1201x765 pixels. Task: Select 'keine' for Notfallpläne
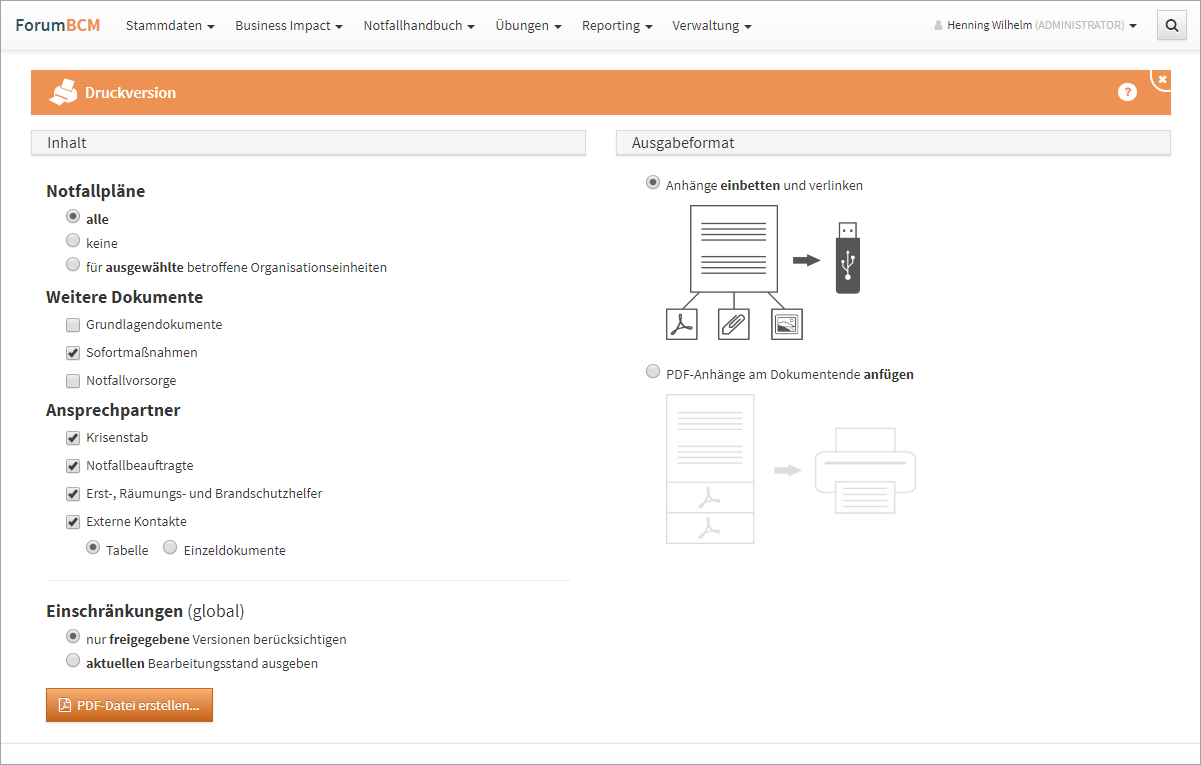click(x=73, y=241)
